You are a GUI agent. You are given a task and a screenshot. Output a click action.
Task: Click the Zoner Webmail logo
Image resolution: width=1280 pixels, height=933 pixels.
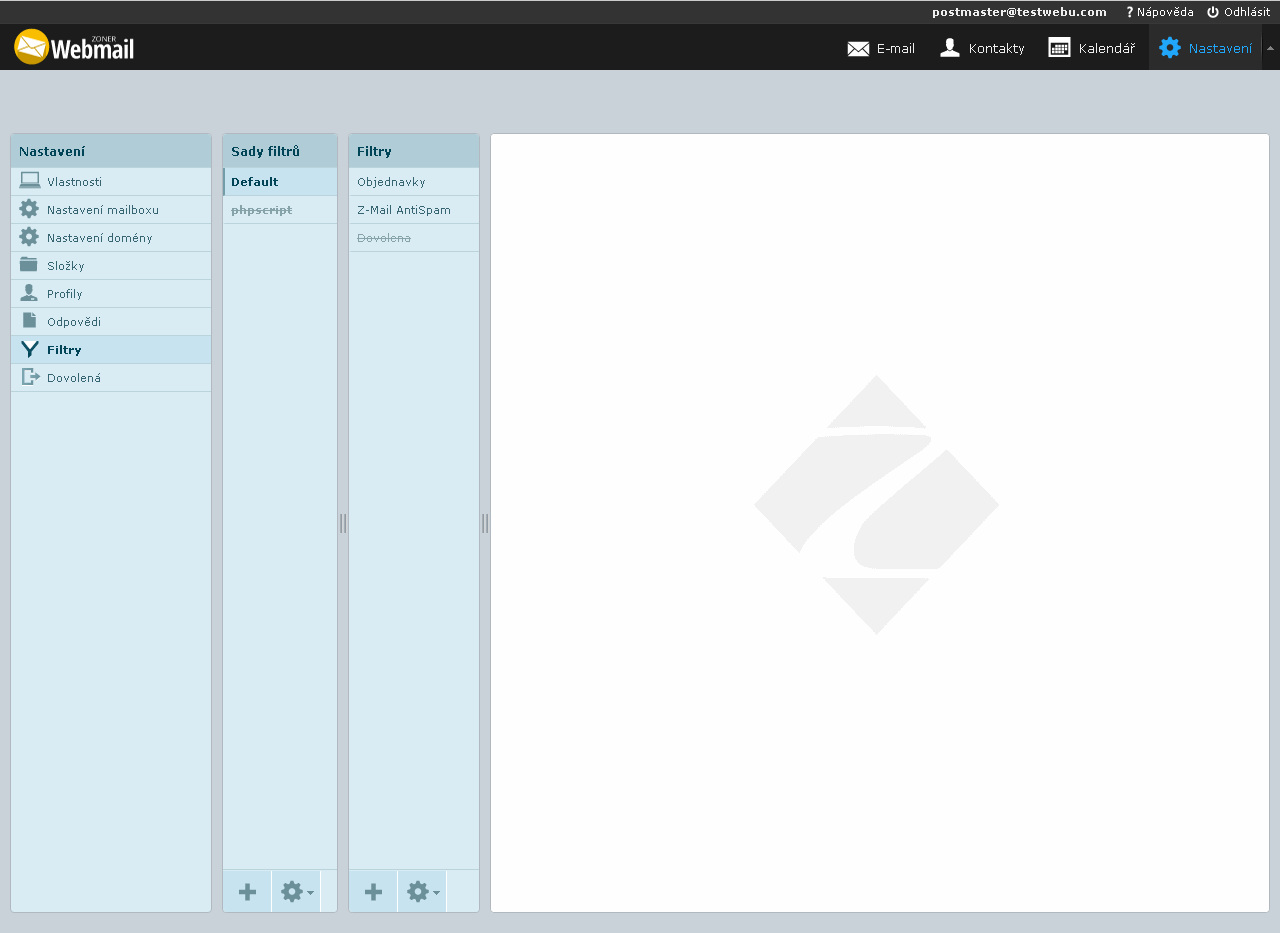(74, 46)
